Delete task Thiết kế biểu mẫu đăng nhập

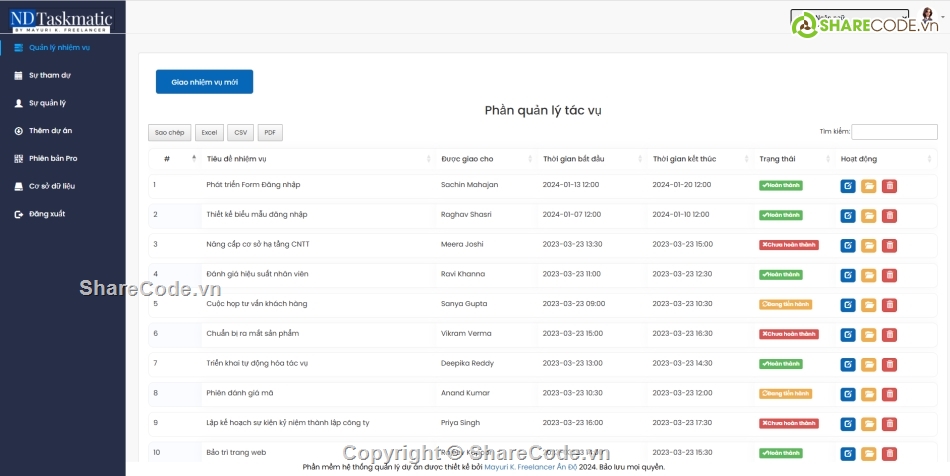pyautogui.click(x=889, y=216)
